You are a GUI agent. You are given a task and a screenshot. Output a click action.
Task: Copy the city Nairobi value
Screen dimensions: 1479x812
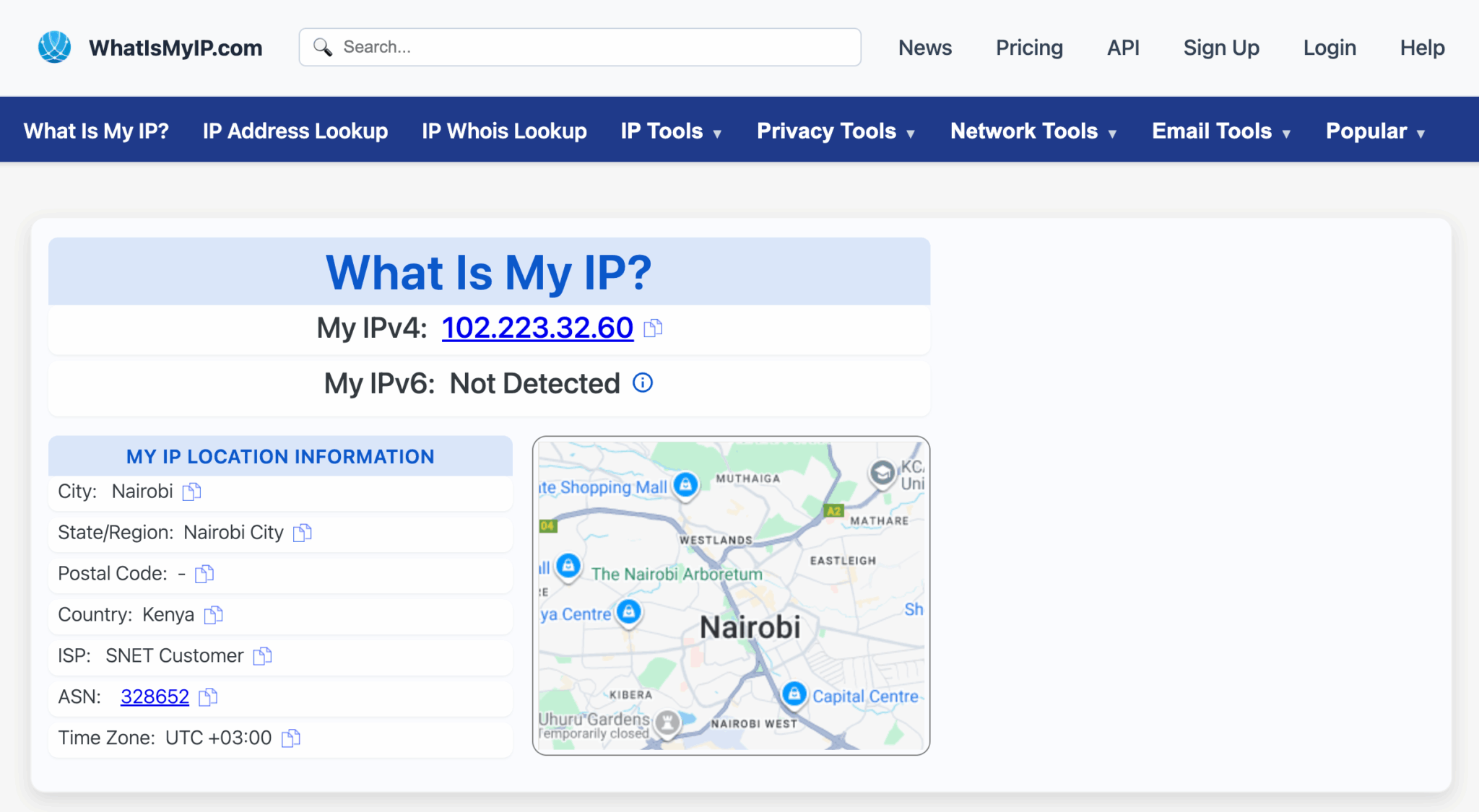coord(191,492)
